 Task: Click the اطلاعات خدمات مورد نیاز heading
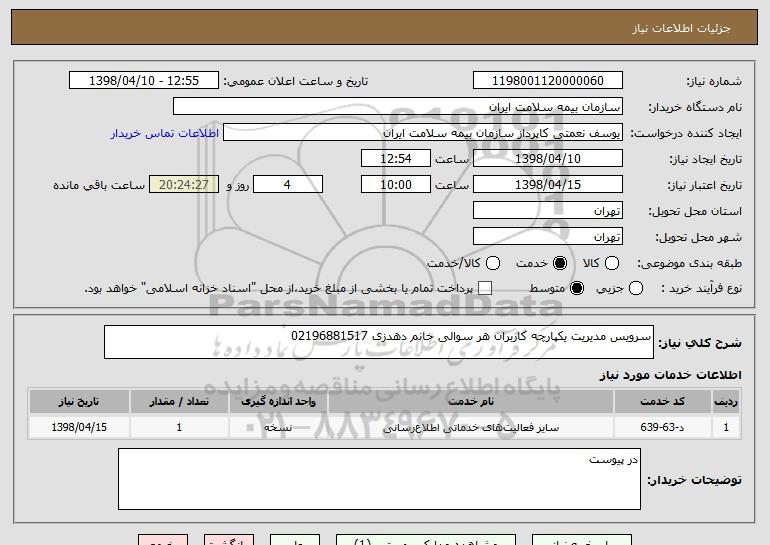coord(670,375)
